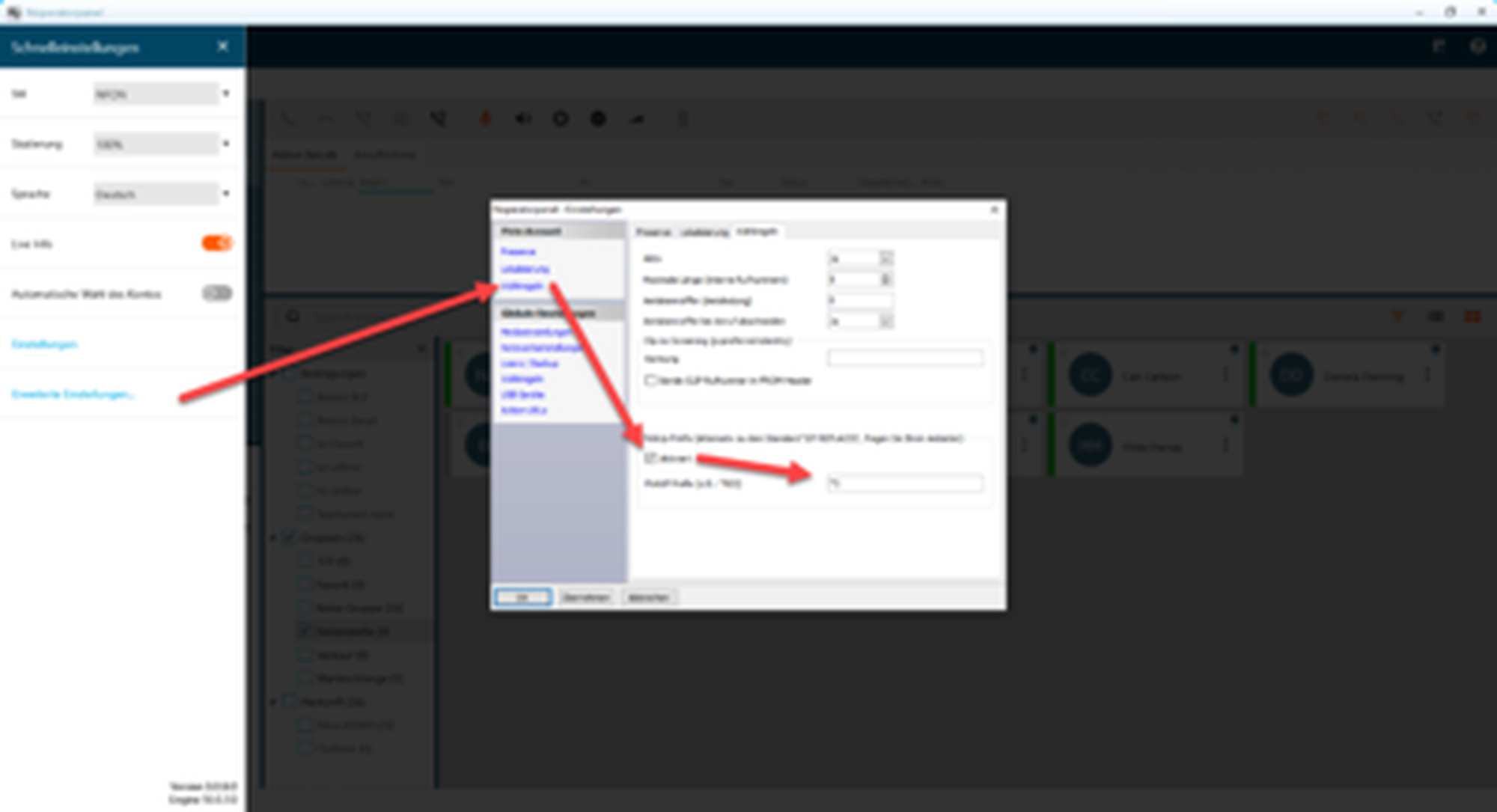Click the search magnifier icon

(x=293, y=317)
